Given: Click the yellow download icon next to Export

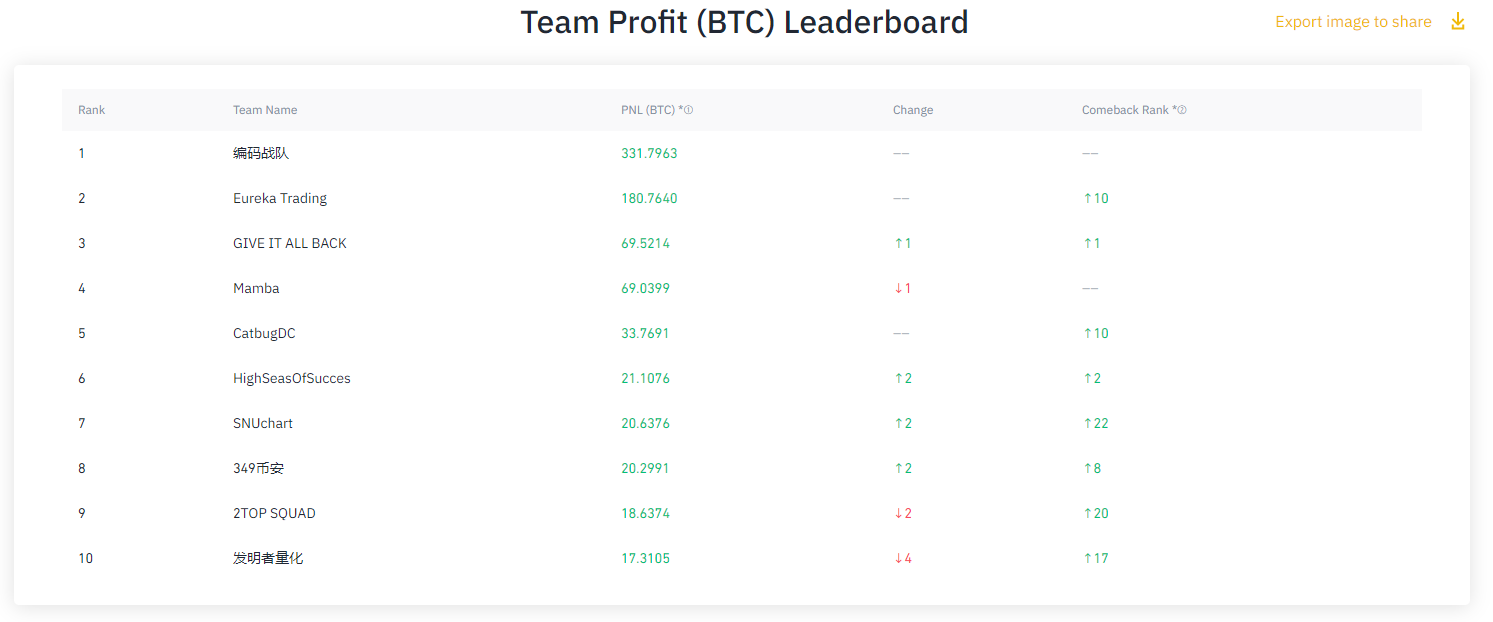Looking at the screenshot, I should point(1458,21).
